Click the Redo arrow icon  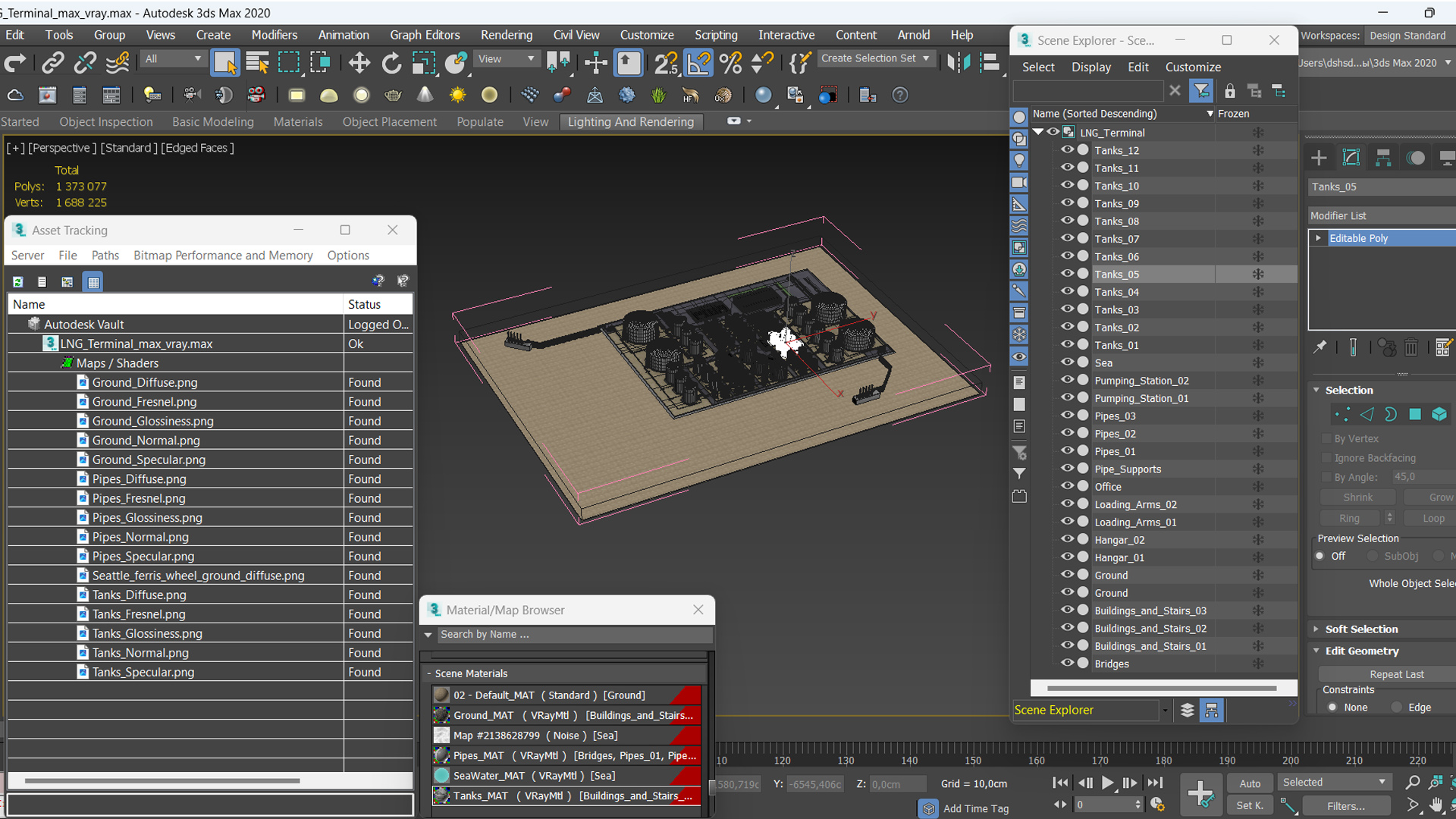coord(15,63)
